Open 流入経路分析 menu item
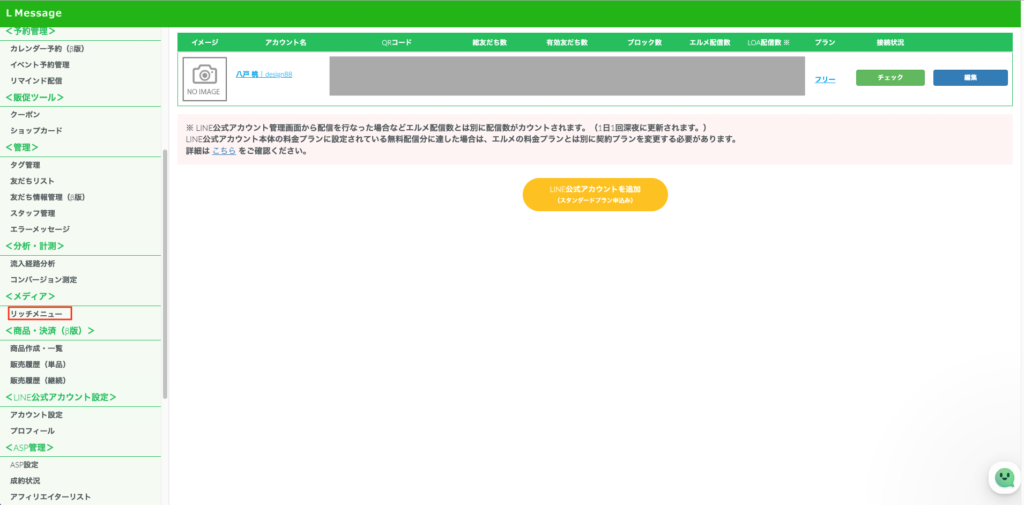Viewport: 1024px width, 505px height. [x=32, y=263]
